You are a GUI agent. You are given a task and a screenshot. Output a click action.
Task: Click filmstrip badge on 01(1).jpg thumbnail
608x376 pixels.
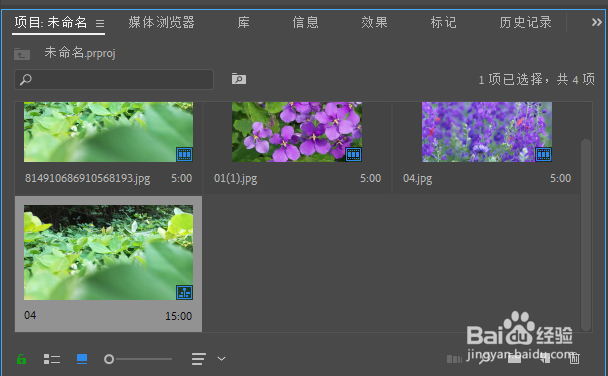[353, 155]
